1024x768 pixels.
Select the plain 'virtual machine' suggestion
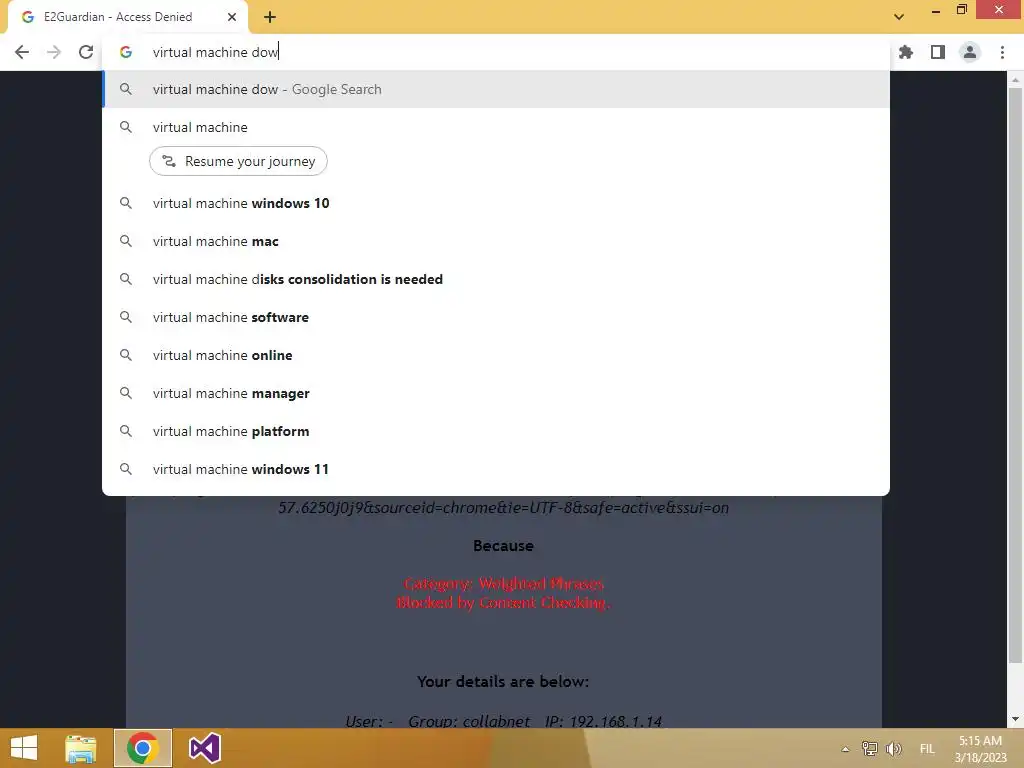tap(496, 127)
